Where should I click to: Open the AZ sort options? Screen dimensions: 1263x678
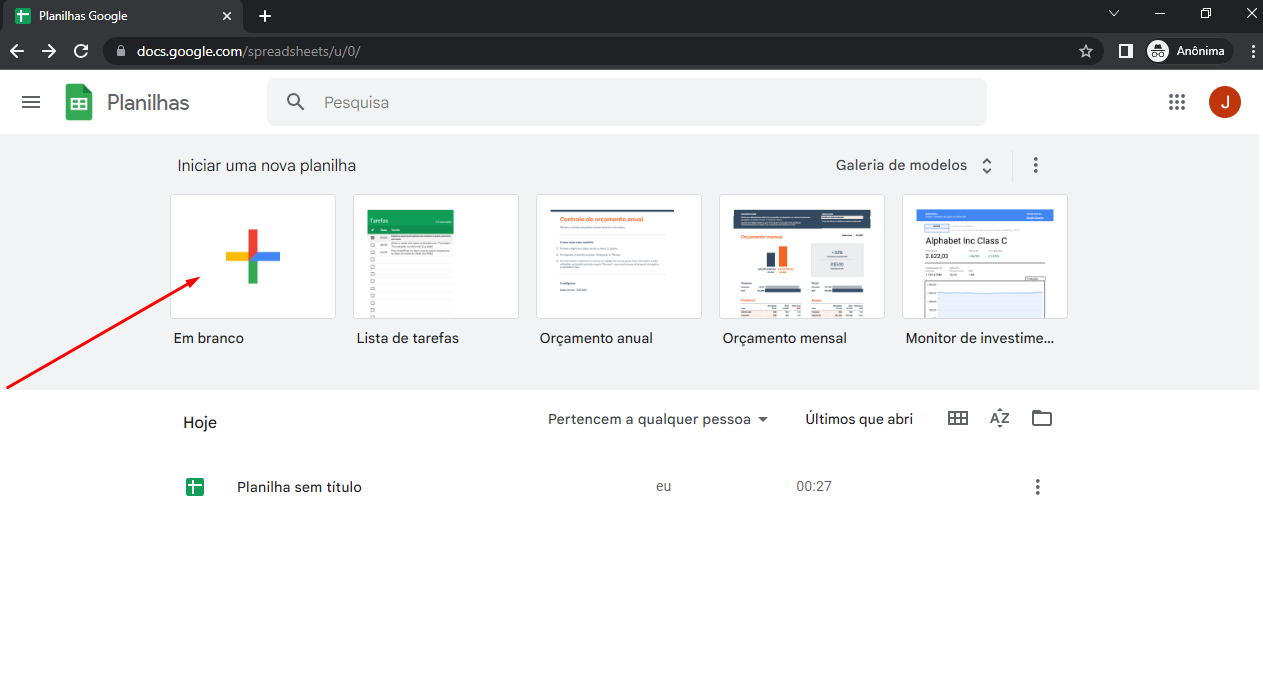[x=999, y=419]
